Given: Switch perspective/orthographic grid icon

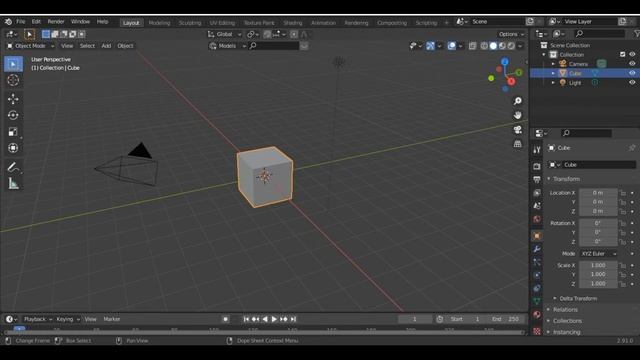Looking at the screenshot, I should point(518,144).
